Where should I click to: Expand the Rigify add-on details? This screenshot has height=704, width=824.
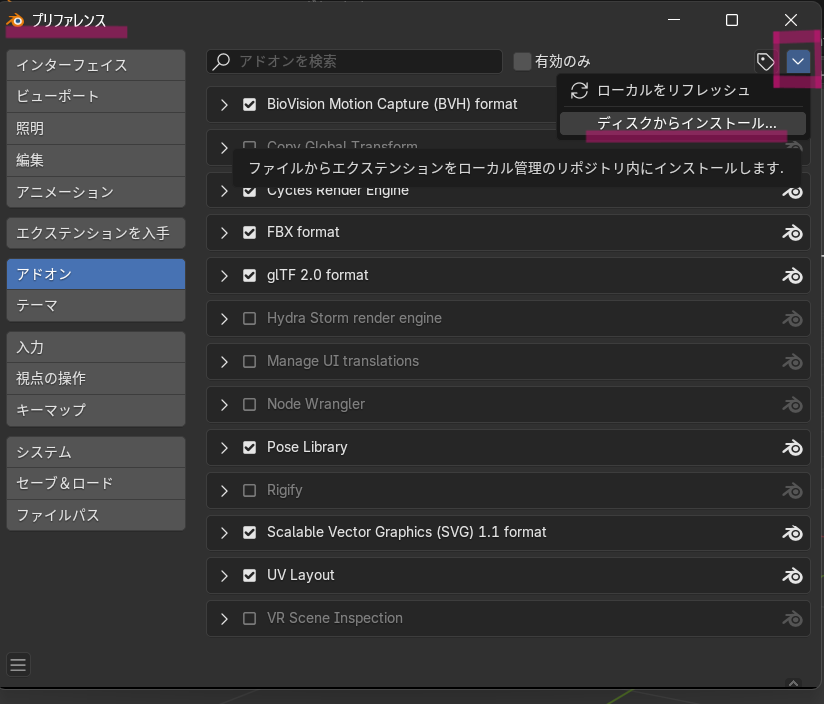(225, 490)
